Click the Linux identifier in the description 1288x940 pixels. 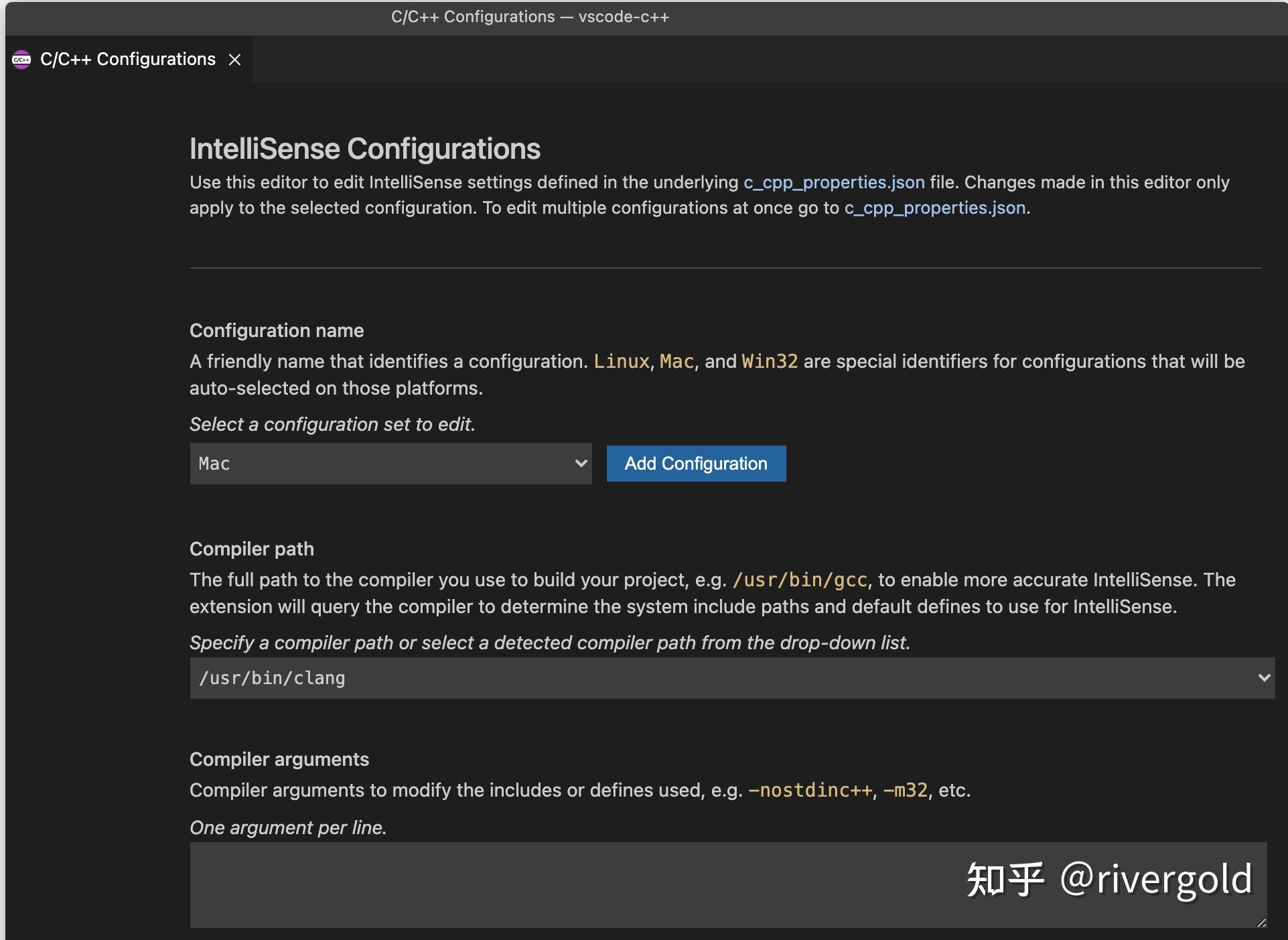(x=621, y=361)
